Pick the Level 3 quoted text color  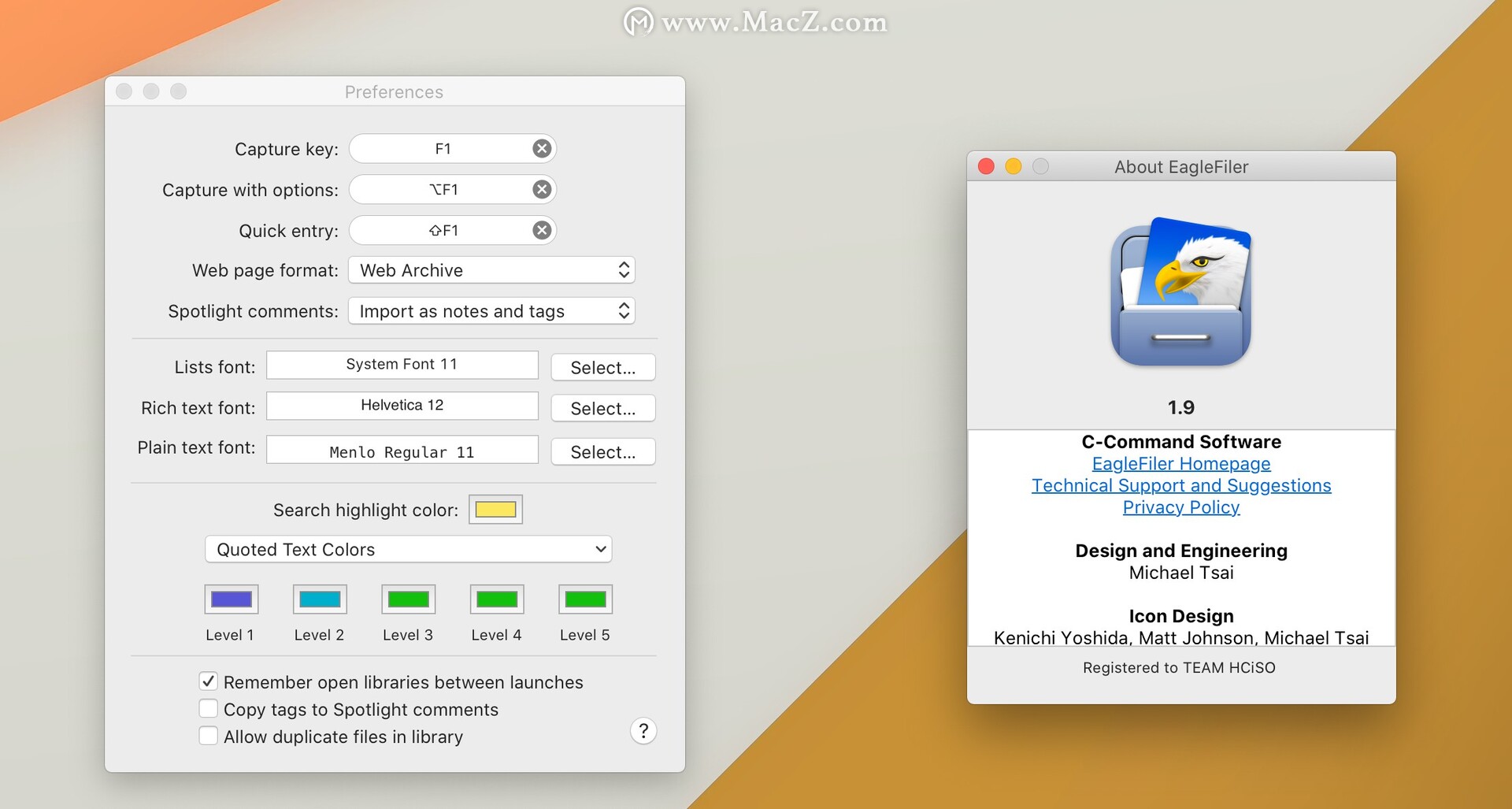408,599
